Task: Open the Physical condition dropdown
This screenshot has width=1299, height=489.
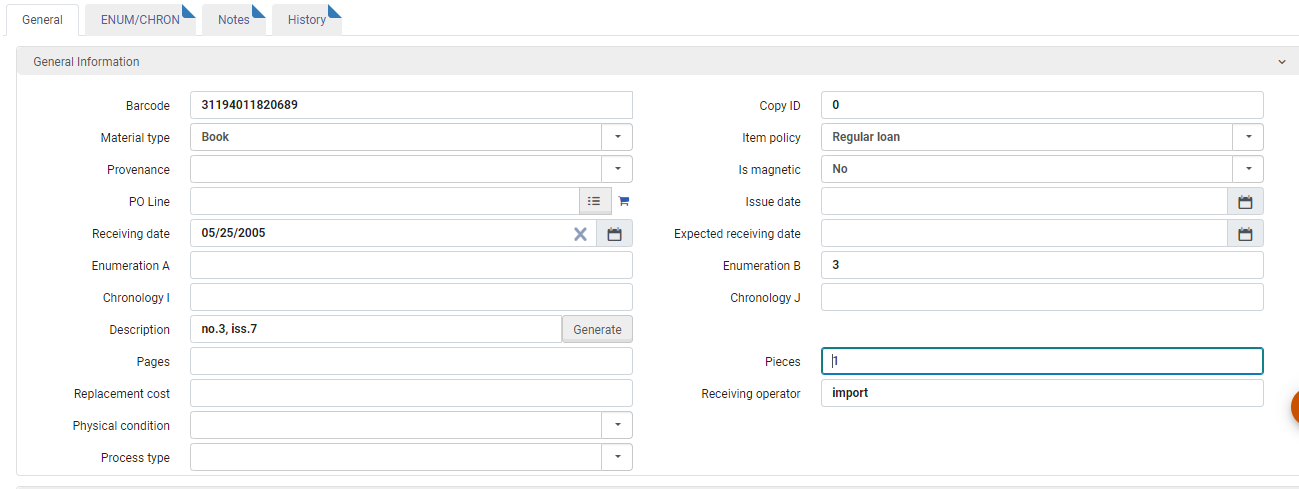Action: pyautogui.click(x=617, y=425)
